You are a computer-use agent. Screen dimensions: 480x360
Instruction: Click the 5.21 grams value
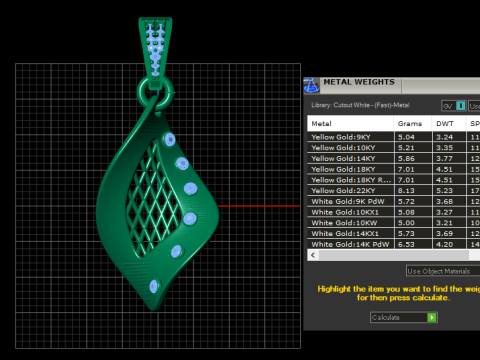[406, 148]
